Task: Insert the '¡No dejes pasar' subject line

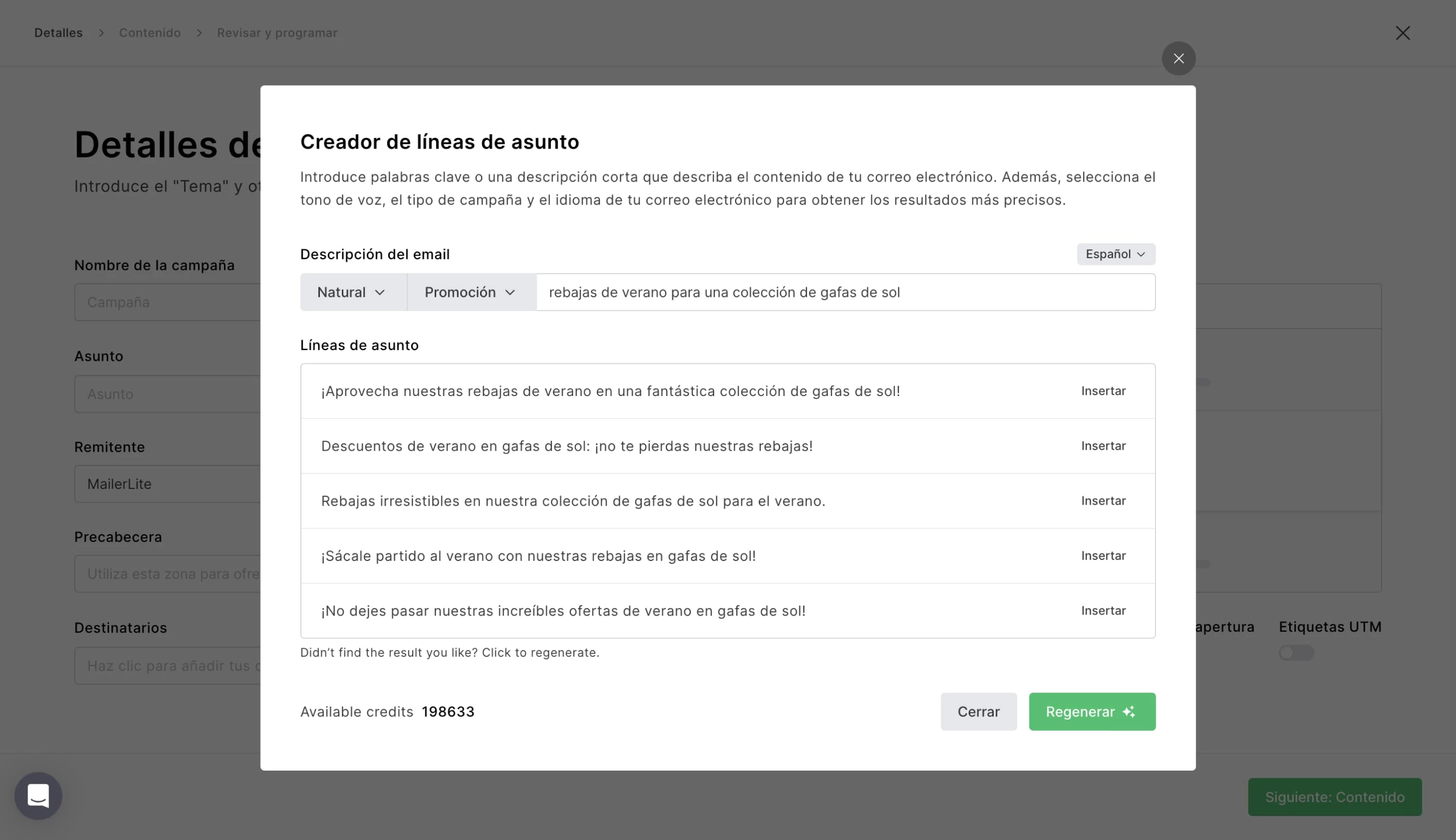Action: (1102, 610)
